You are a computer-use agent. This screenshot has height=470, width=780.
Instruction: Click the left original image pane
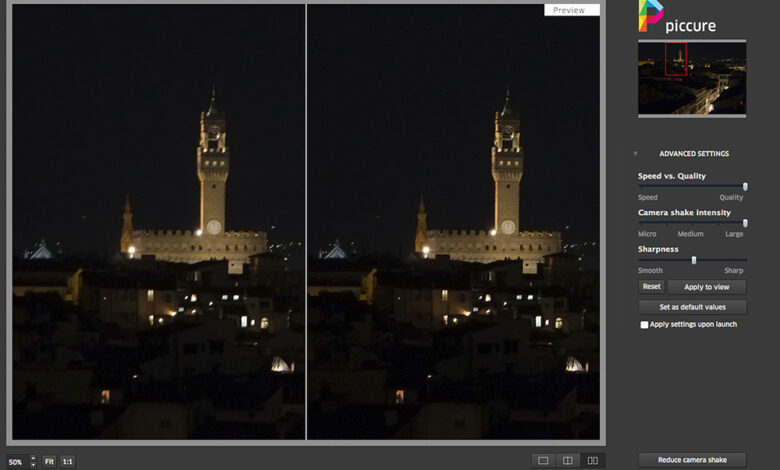click(x=159, y=222)
